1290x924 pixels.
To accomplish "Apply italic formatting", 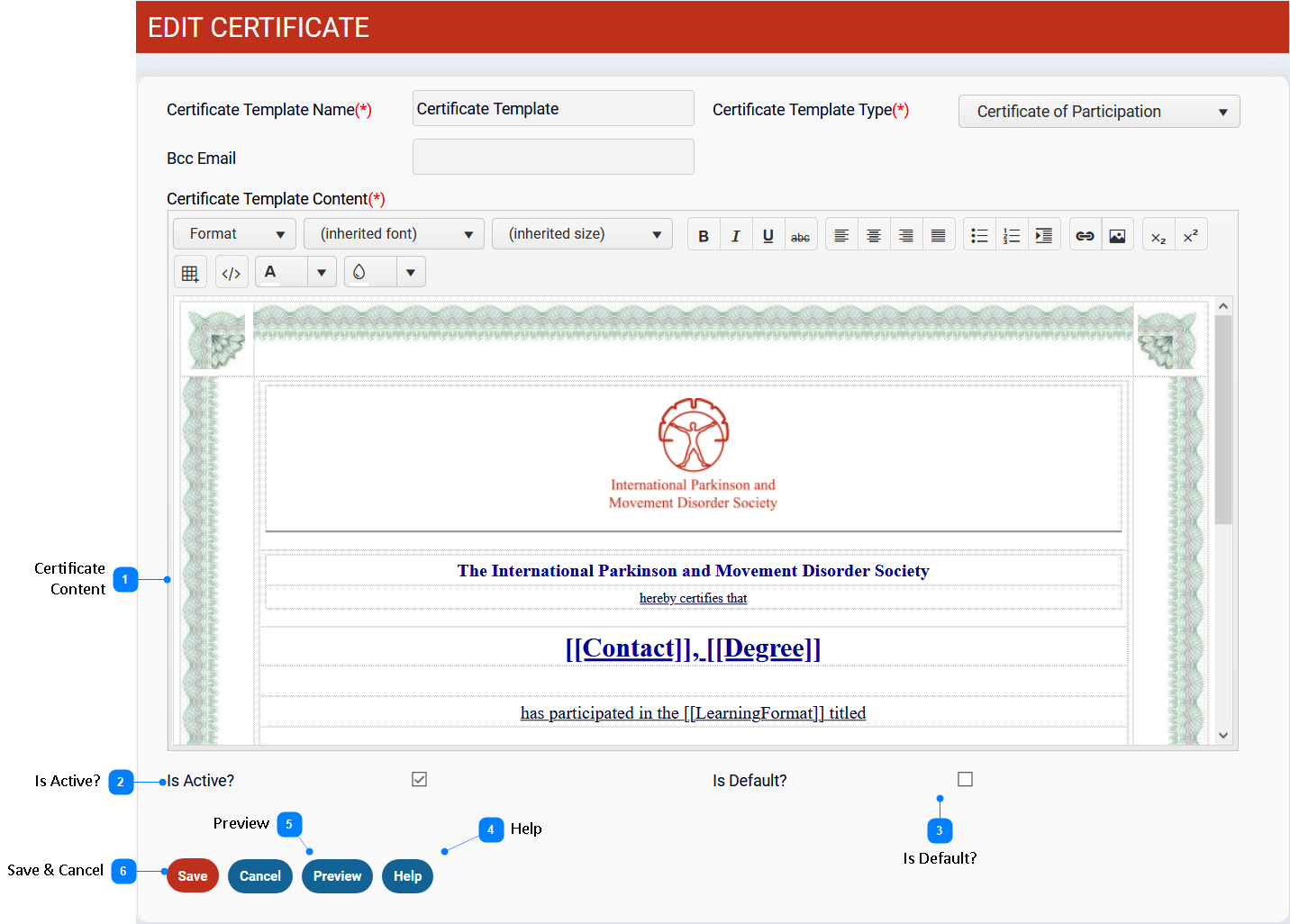I will pyautogui.click(x=736, y=236).
